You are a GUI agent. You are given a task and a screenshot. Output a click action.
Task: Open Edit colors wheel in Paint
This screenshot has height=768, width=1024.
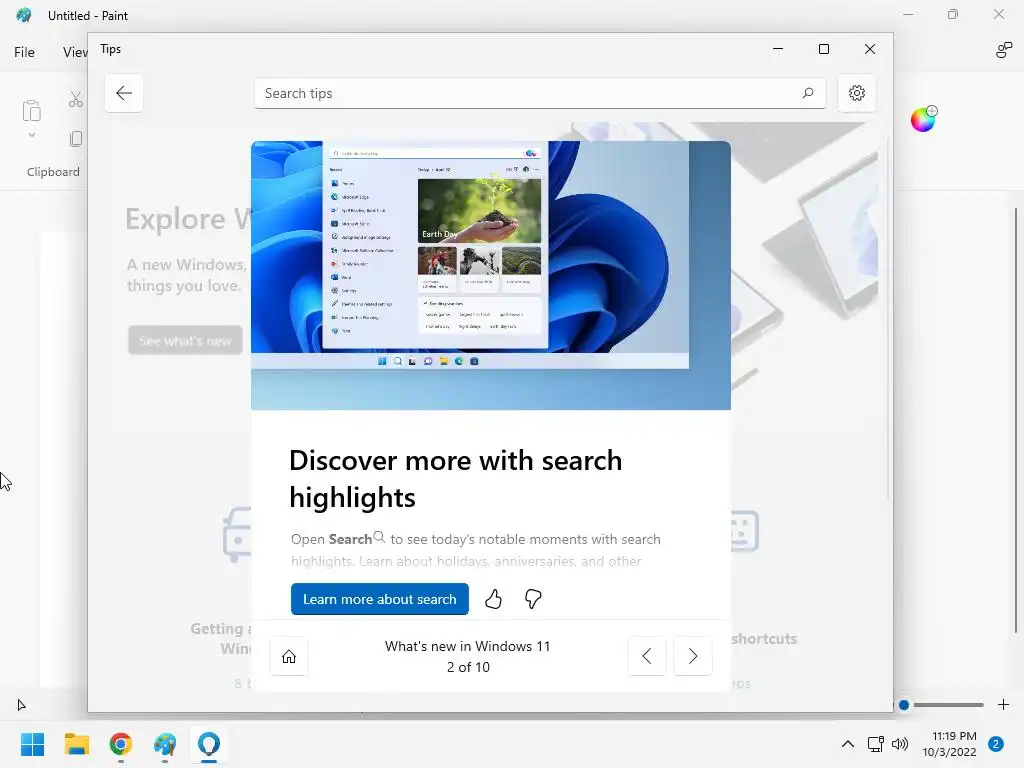(x=923, y=120)
